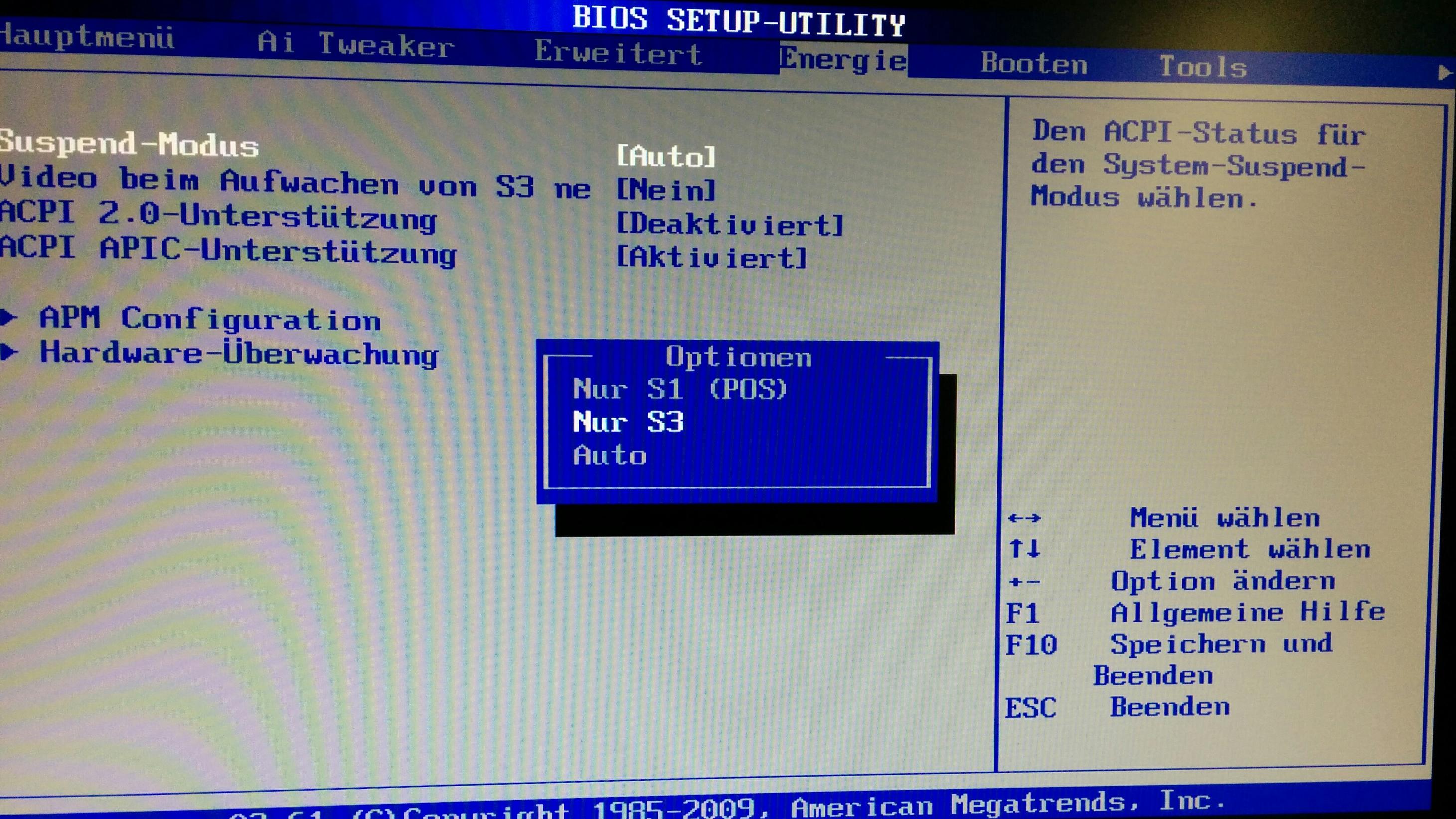Click the left-right arrows Menü wählen icon
The height and width of the screenshot is (819, 1456).
[x=1024, y=518]
